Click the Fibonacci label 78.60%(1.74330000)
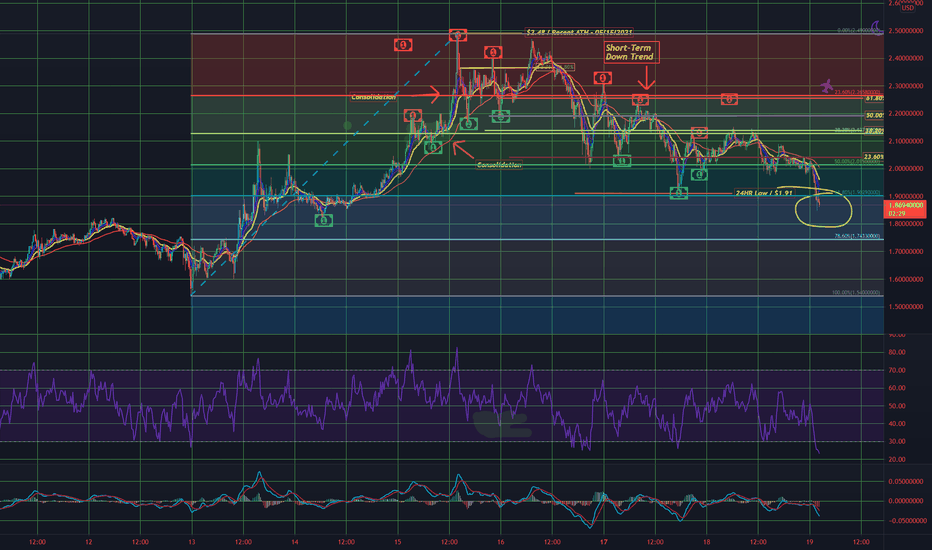Image resolution: width=932 pixels, height=550 pixels. [857, 236]
